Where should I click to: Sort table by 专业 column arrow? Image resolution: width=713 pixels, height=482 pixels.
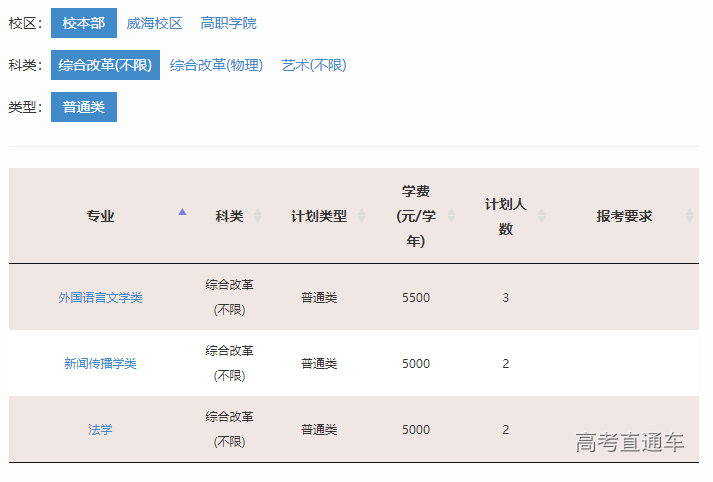(182, 212)
